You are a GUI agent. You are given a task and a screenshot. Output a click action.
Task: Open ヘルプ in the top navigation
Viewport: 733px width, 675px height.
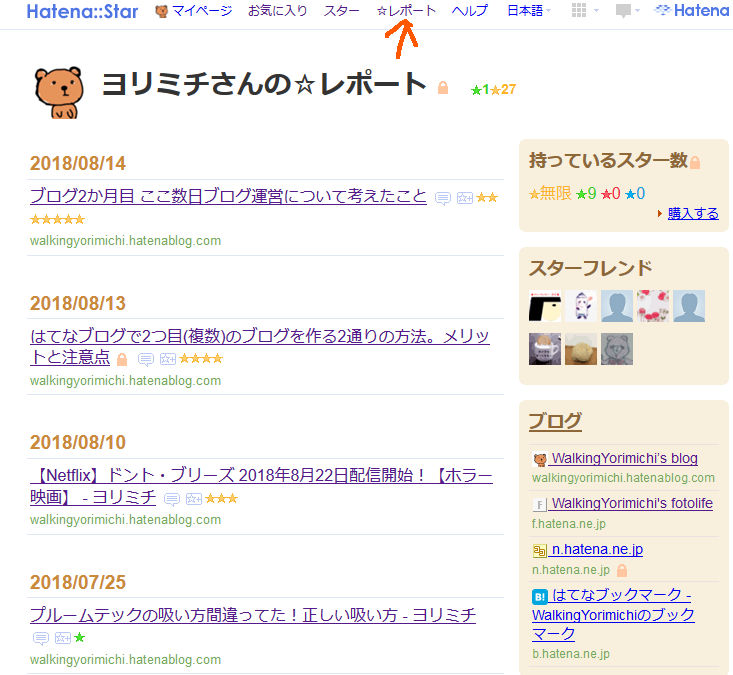(x=470, y=11)
